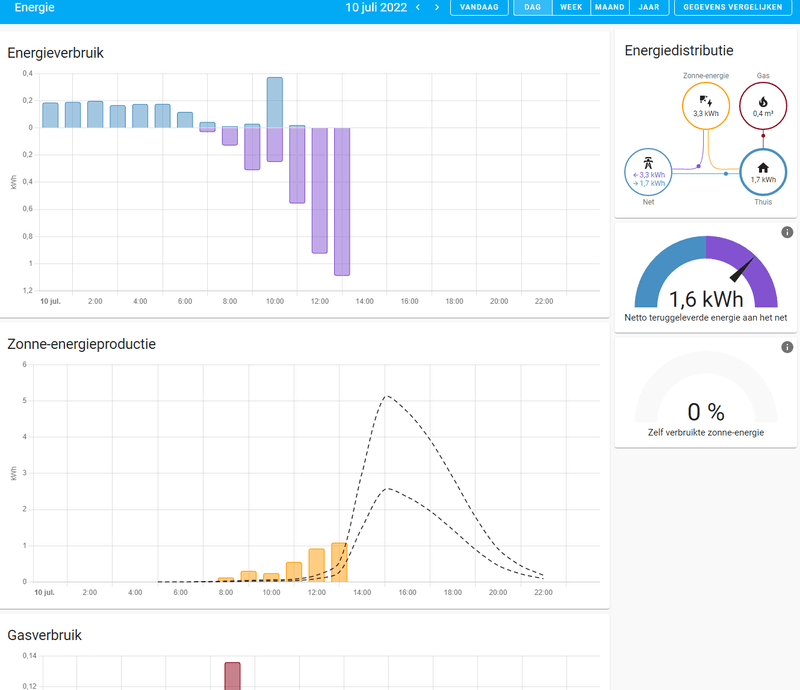The image size is (800, 690).
Task: Click the Energiedistributie heading
Action: click(679, 51)
